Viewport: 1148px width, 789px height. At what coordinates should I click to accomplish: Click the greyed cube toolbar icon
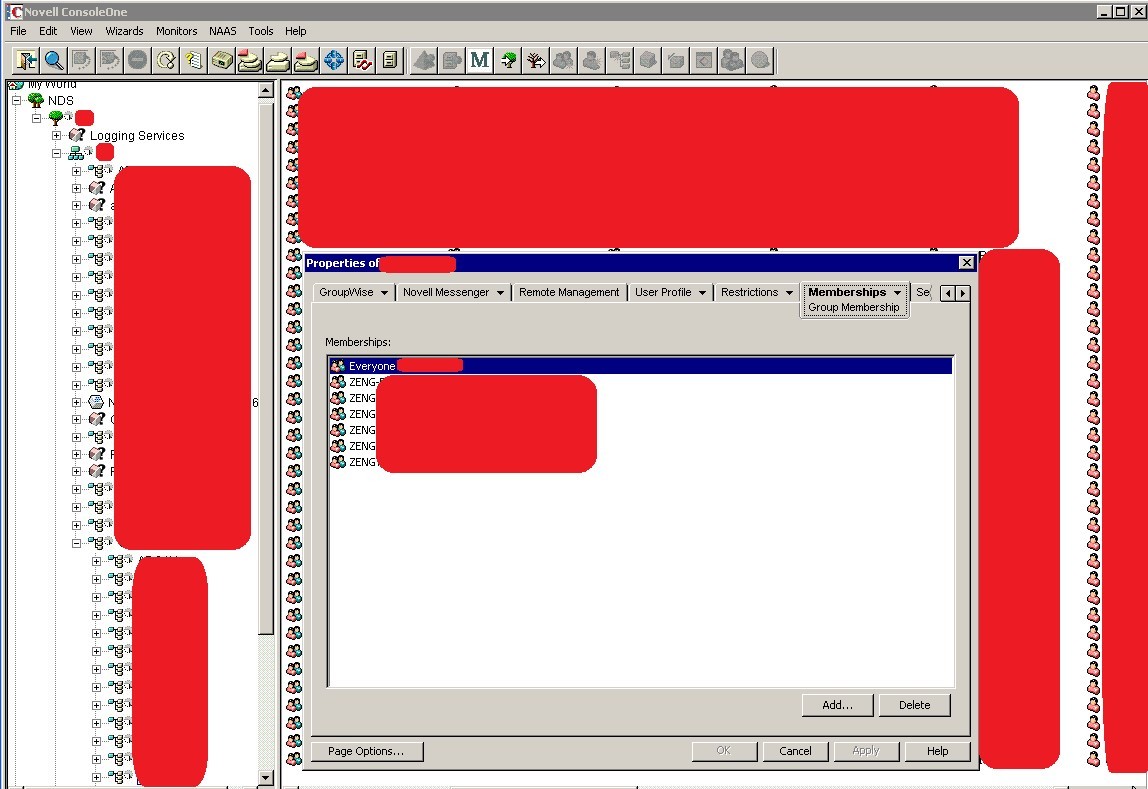648,60
